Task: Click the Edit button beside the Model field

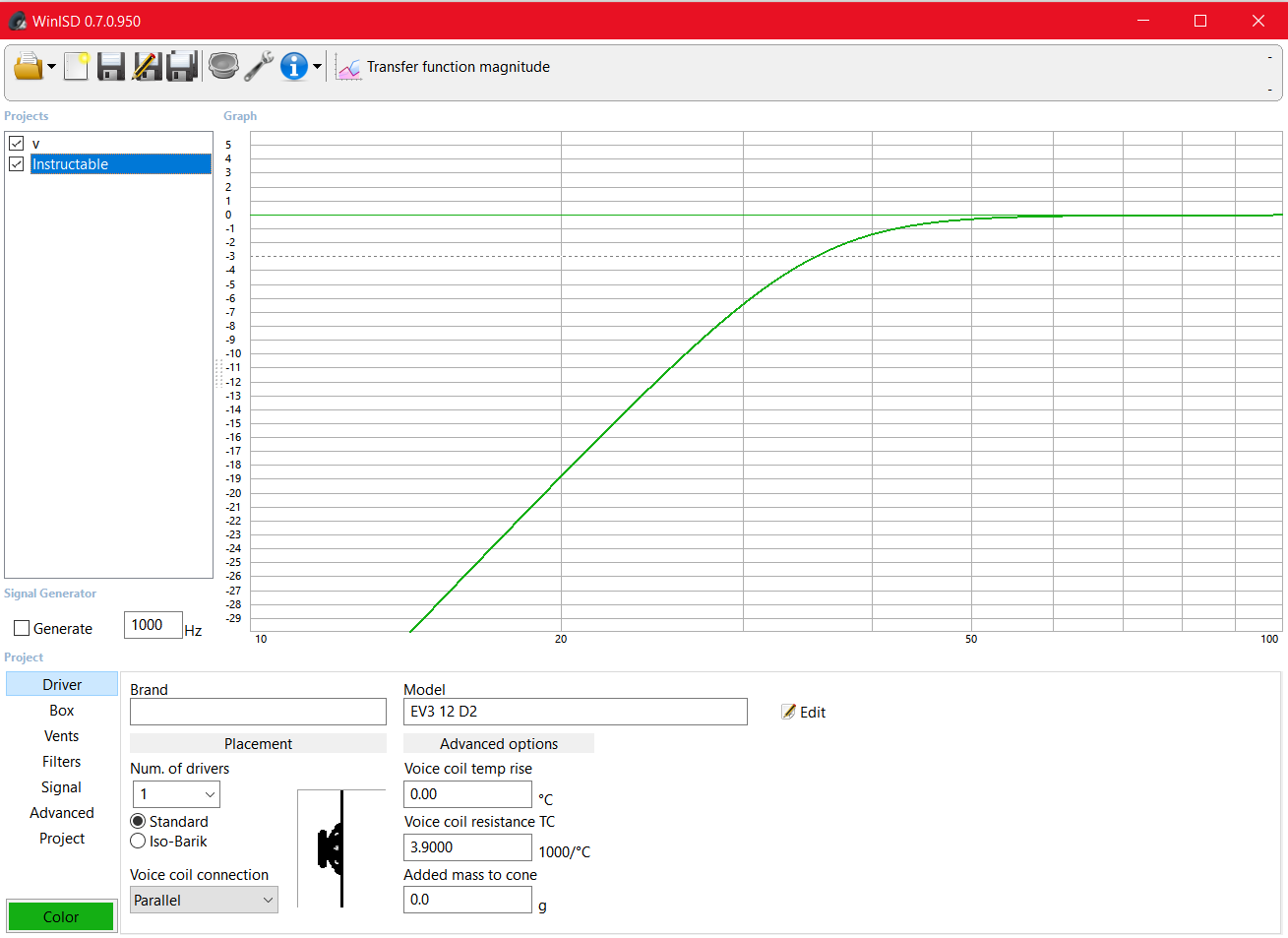Action: [x=803, y=711]
